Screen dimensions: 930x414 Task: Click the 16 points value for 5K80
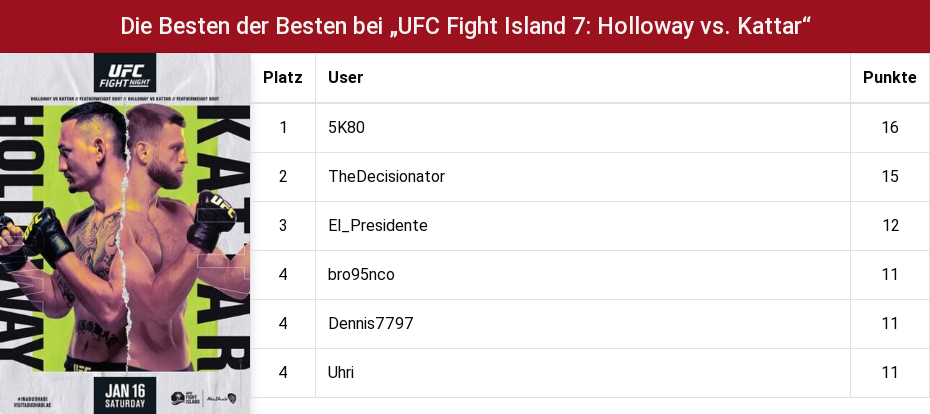click(890, 128)
